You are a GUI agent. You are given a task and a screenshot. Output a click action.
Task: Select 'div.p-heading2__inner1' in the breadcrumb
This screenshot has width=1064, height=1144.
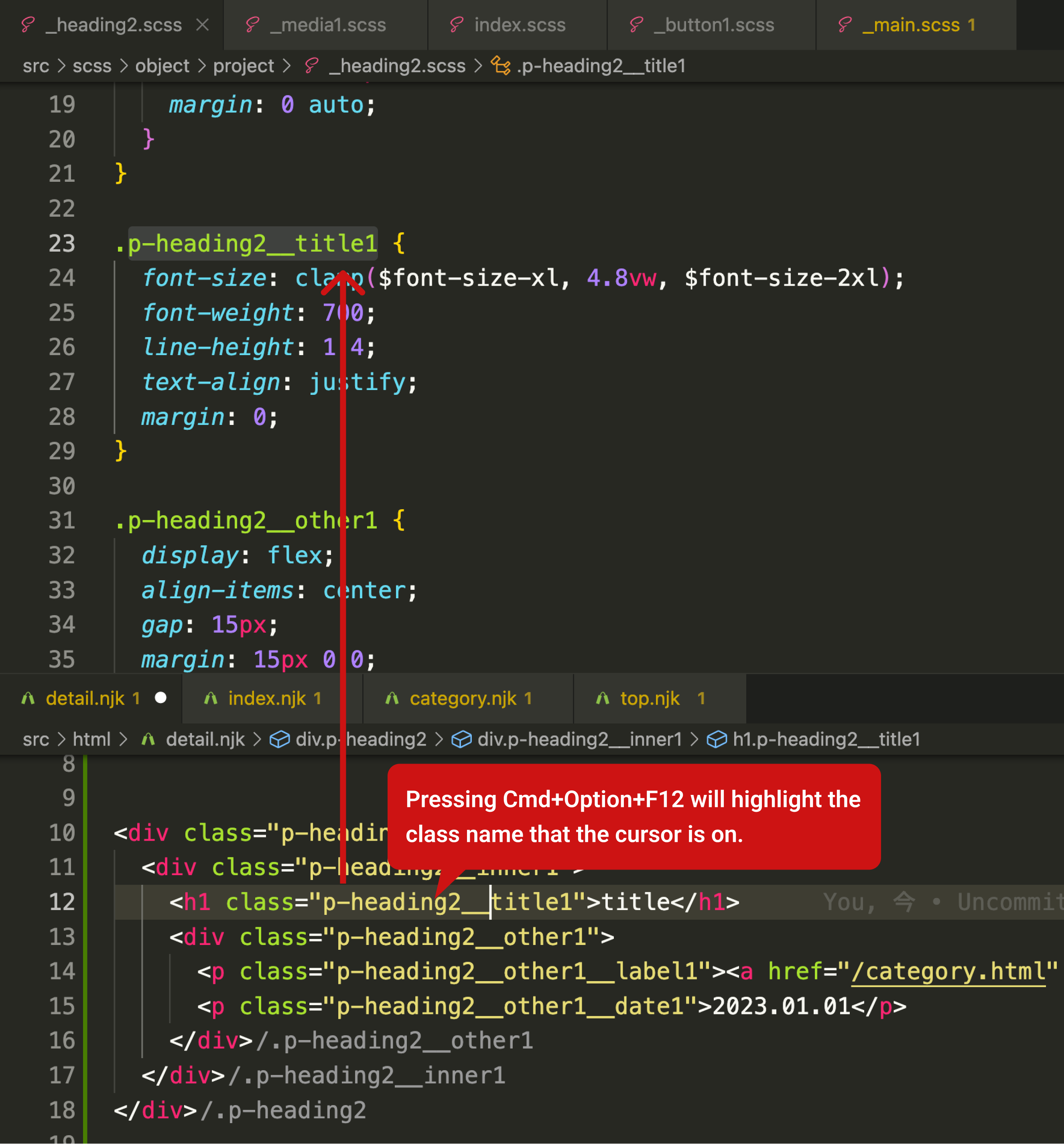(x=579, y=739)
